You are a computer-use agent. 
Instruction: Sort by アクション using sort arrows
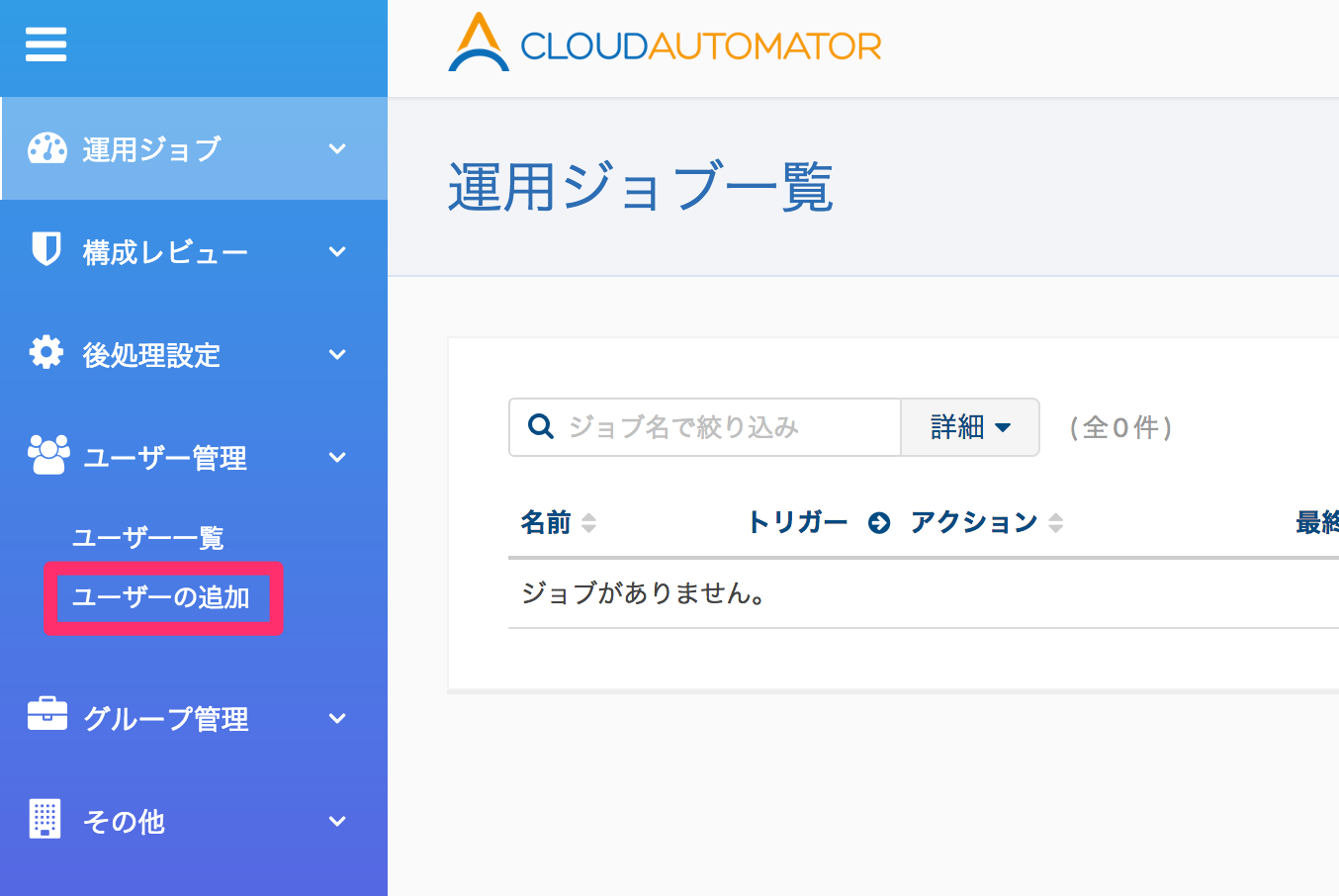coord(1056,522)
